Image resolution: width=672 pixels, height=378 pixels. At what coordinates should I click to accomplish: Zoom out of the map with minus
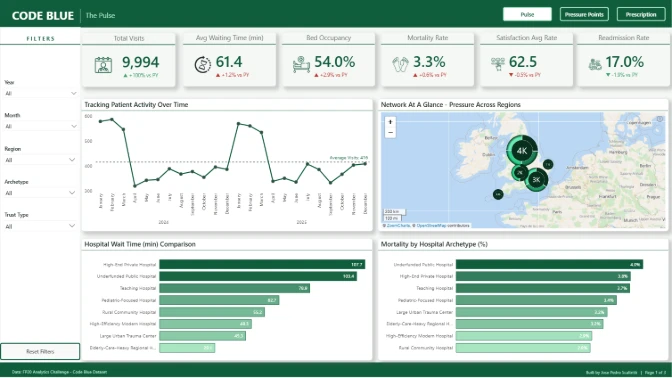(390, 132)
